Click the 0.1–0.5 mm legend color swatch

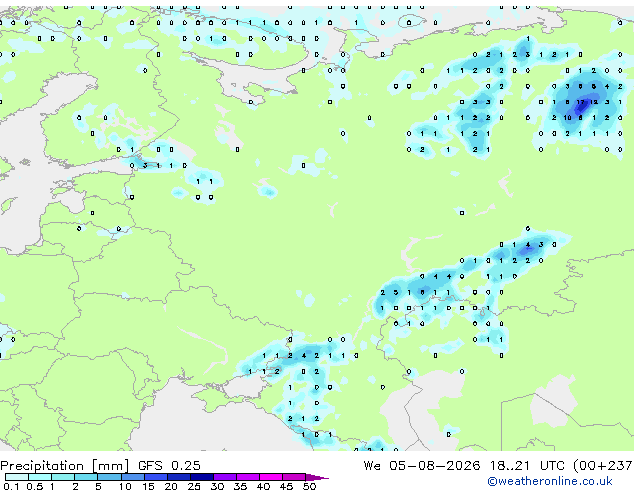[x=17, y=477]
